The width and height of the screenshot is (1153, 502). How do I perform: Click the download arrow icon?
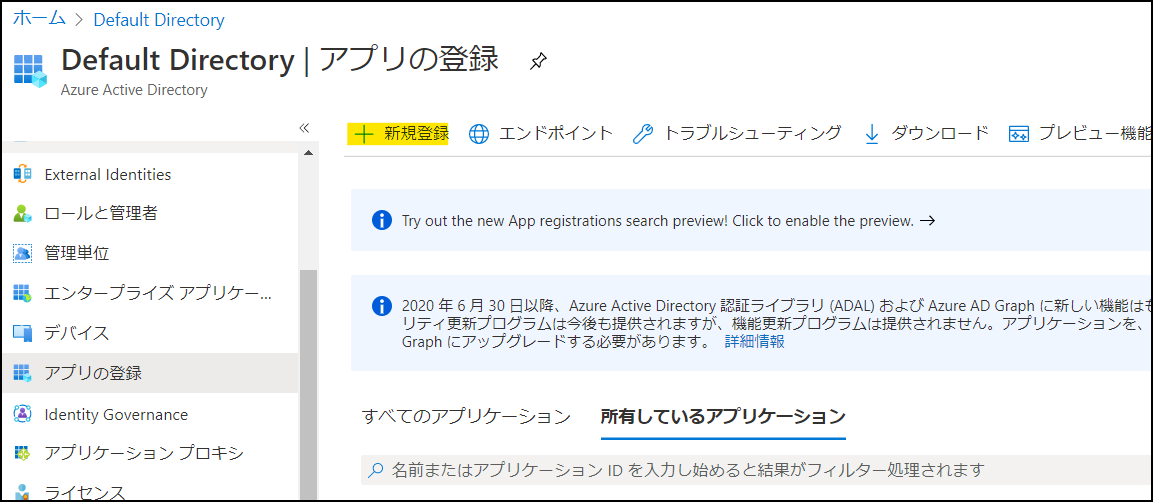pos(872,135)
